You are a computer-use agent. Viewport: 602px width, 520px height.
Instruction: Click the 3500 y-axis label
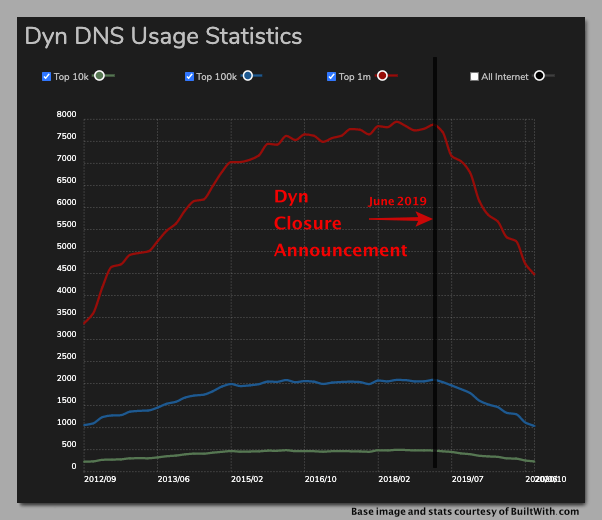tap(66, 312)
